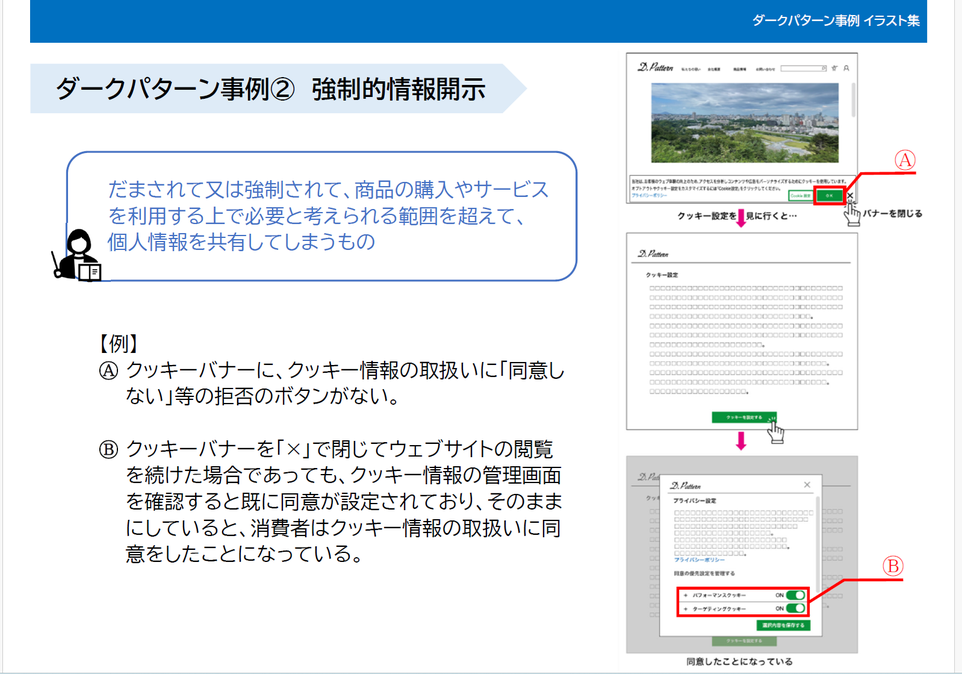Click the Cookie設定 button in cookie banner
962x674 pixels.
(800, 196)
